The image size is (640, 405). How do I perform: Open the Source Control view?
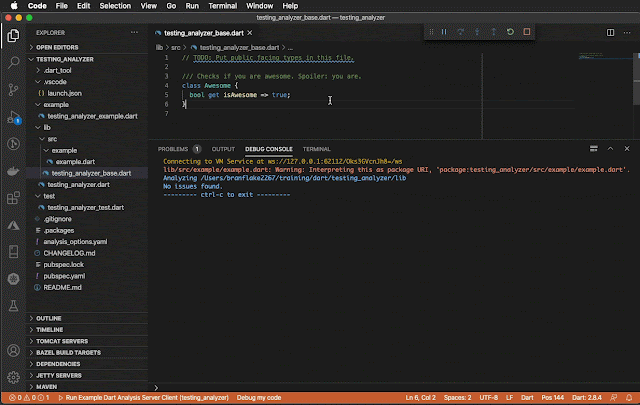coord(14,88)
